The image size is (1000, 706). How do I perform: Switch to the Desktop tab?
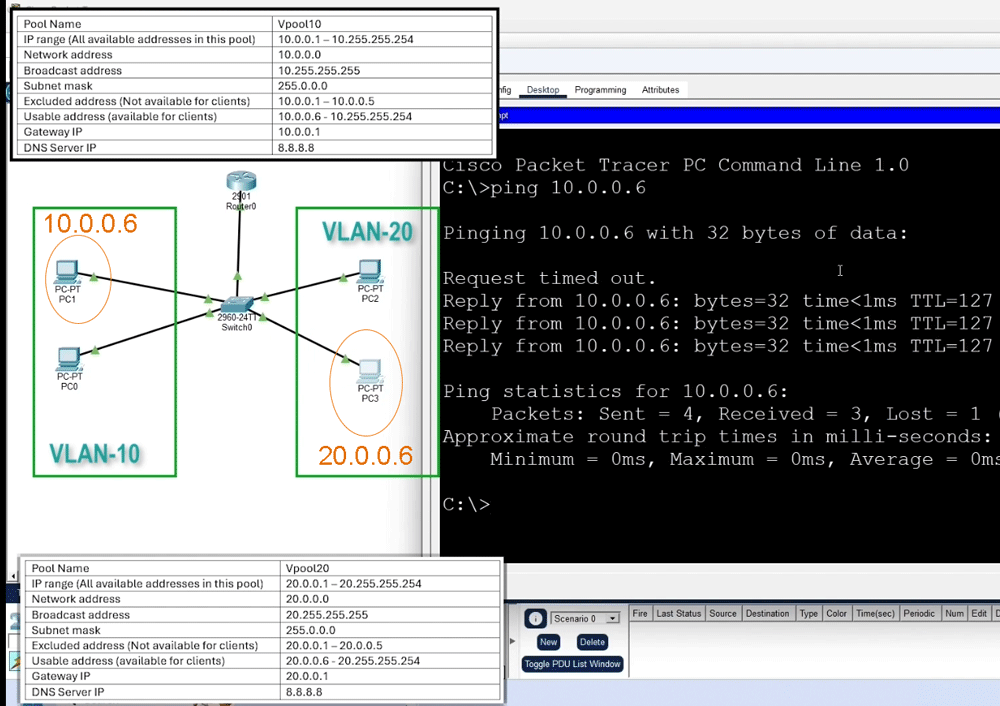pos(543,90)
